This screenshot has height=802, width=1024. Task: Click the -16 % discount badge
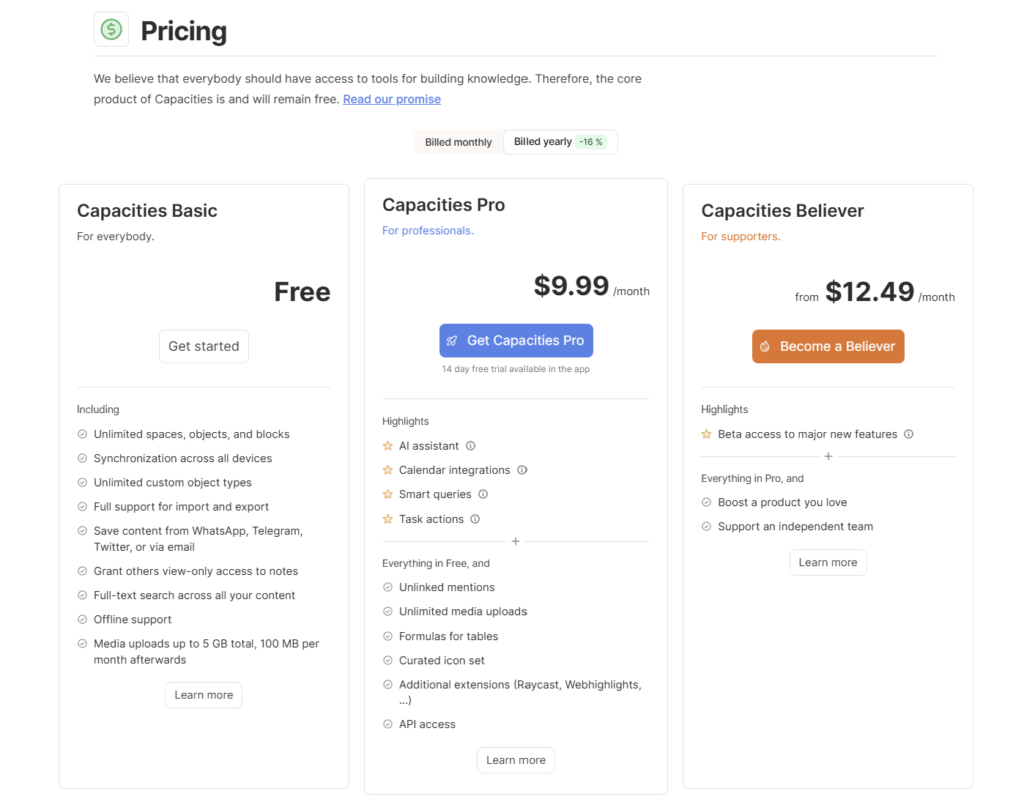[591, 142]
